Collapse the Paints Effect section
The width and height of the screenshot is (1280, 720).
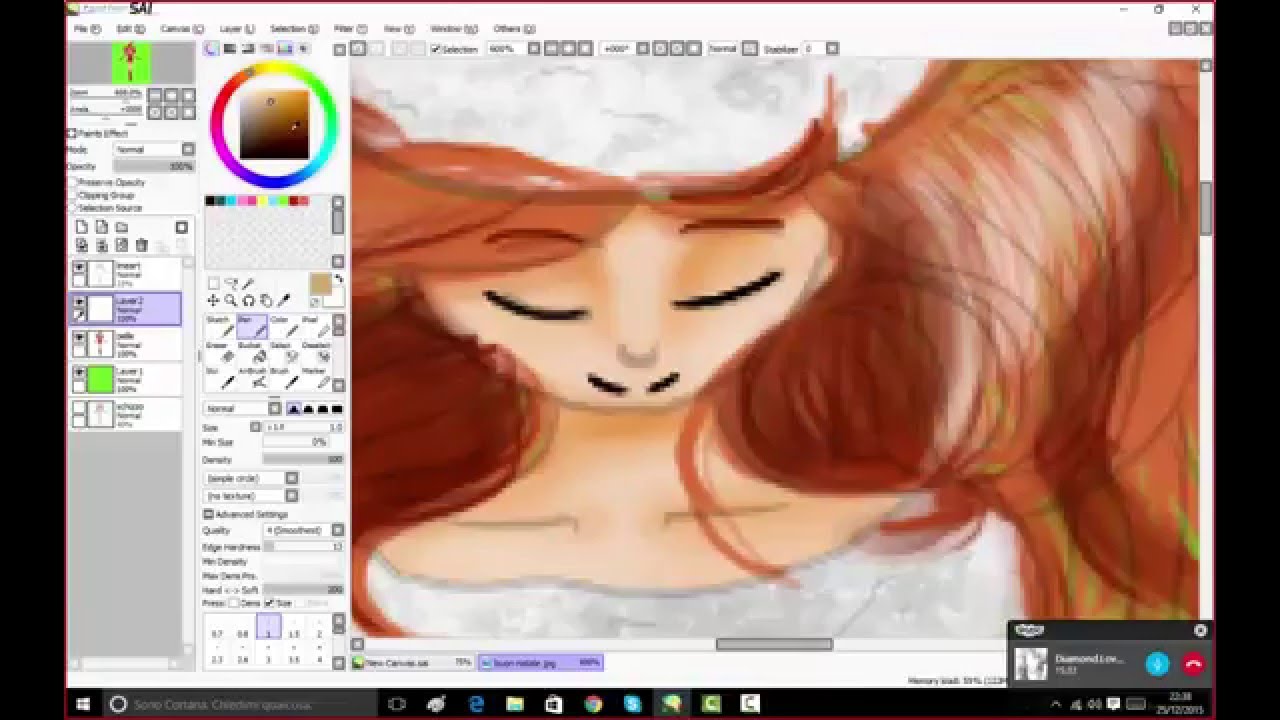72,133
